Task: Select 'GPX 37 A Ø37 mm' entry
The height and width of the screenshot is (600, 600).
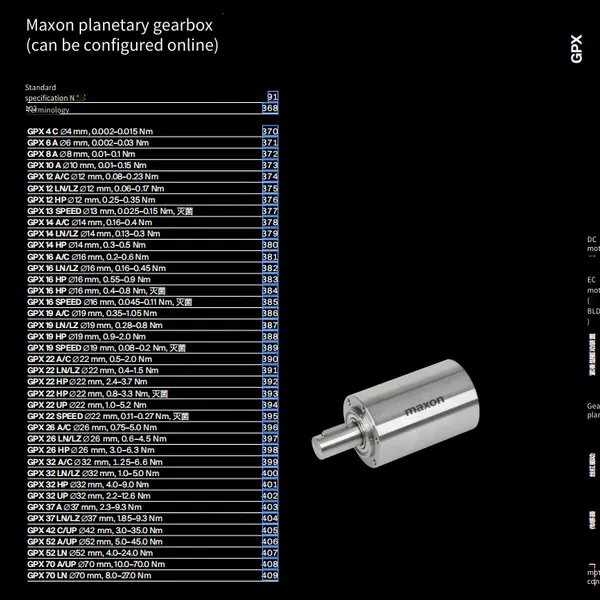Action: [x=85, y=507]
